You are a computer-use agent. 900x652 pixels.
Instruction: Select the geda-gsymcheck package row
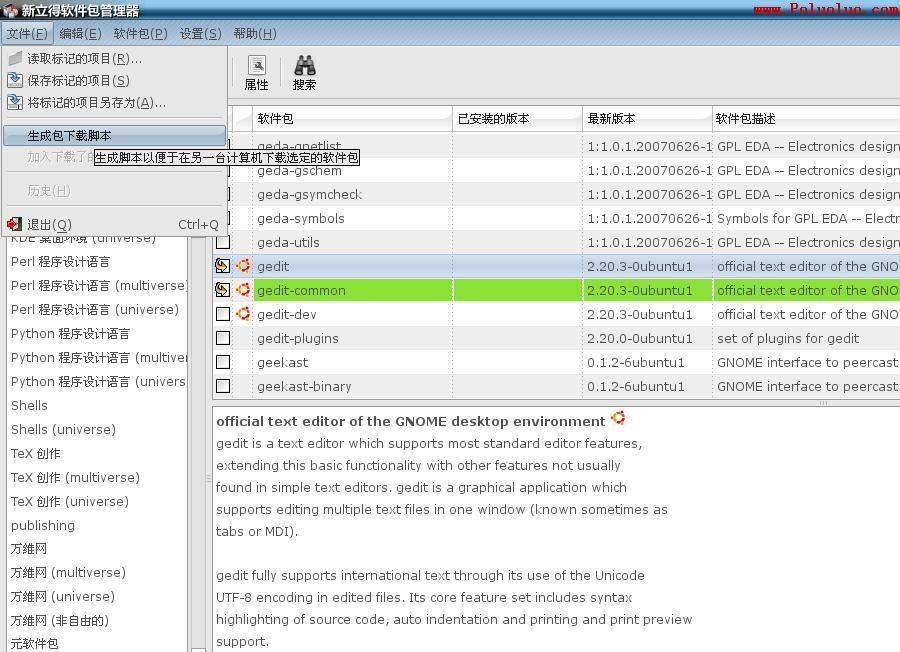coord(557,195)
